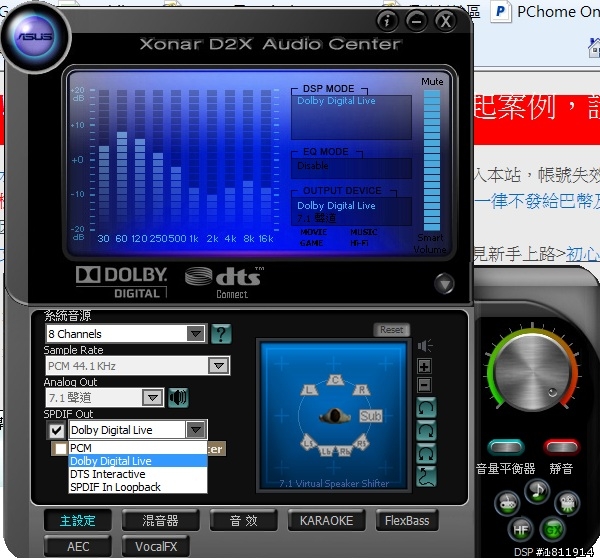Click the minus button beside speaker shifter

click(424, 385)
